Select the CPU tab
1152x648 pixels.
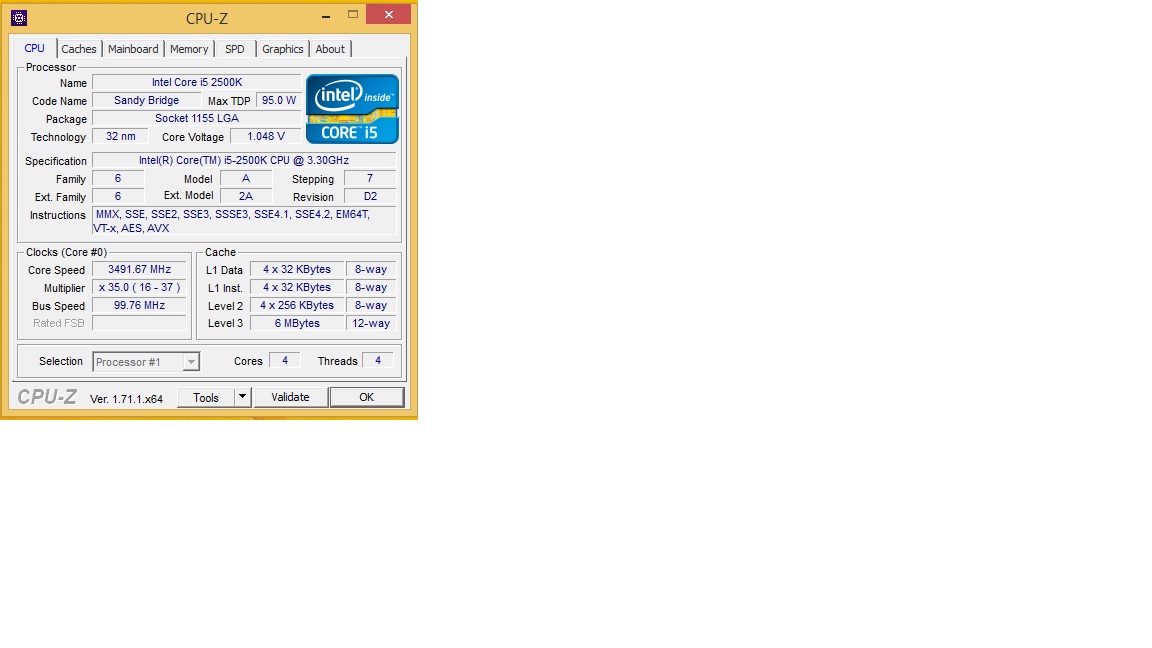click(x=35, y=48)
